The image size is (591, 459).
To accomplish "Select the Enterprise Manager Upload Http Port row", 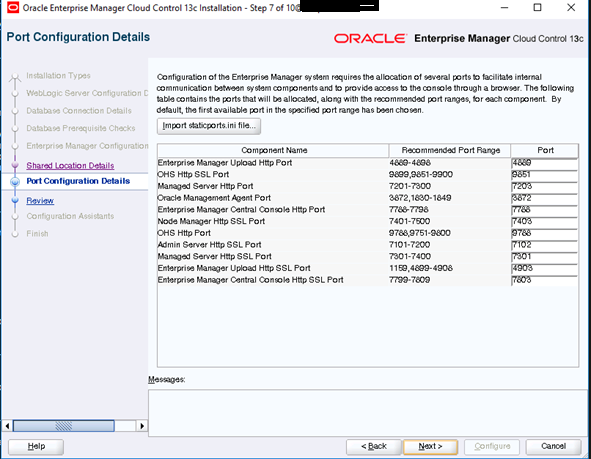I will 367,163.
